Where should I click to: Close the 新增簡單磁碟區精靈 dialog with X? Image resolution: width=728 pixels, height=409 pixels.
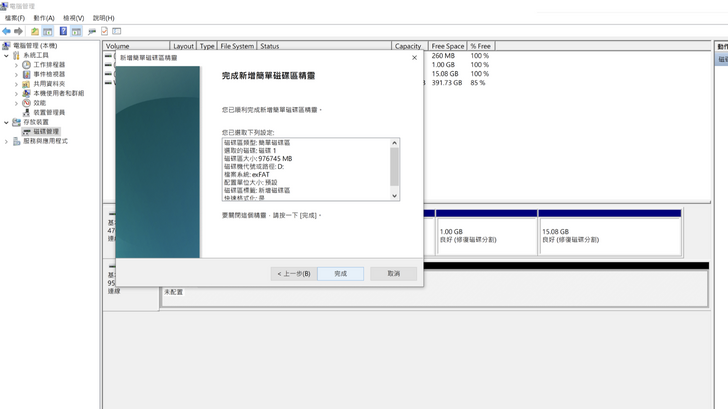(414, 58)
